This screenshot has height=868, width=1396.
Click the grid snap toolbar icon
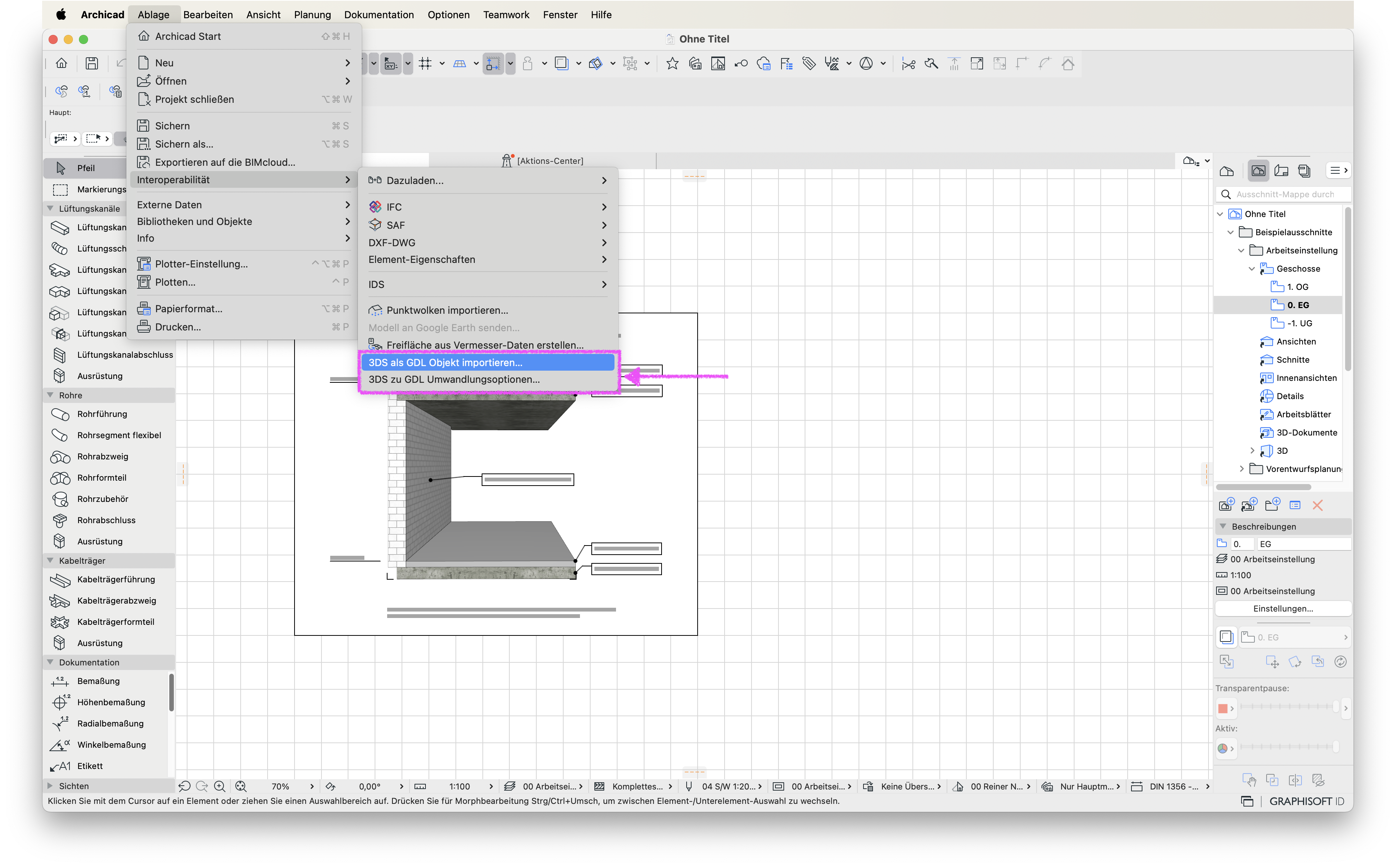coord(425,64)
